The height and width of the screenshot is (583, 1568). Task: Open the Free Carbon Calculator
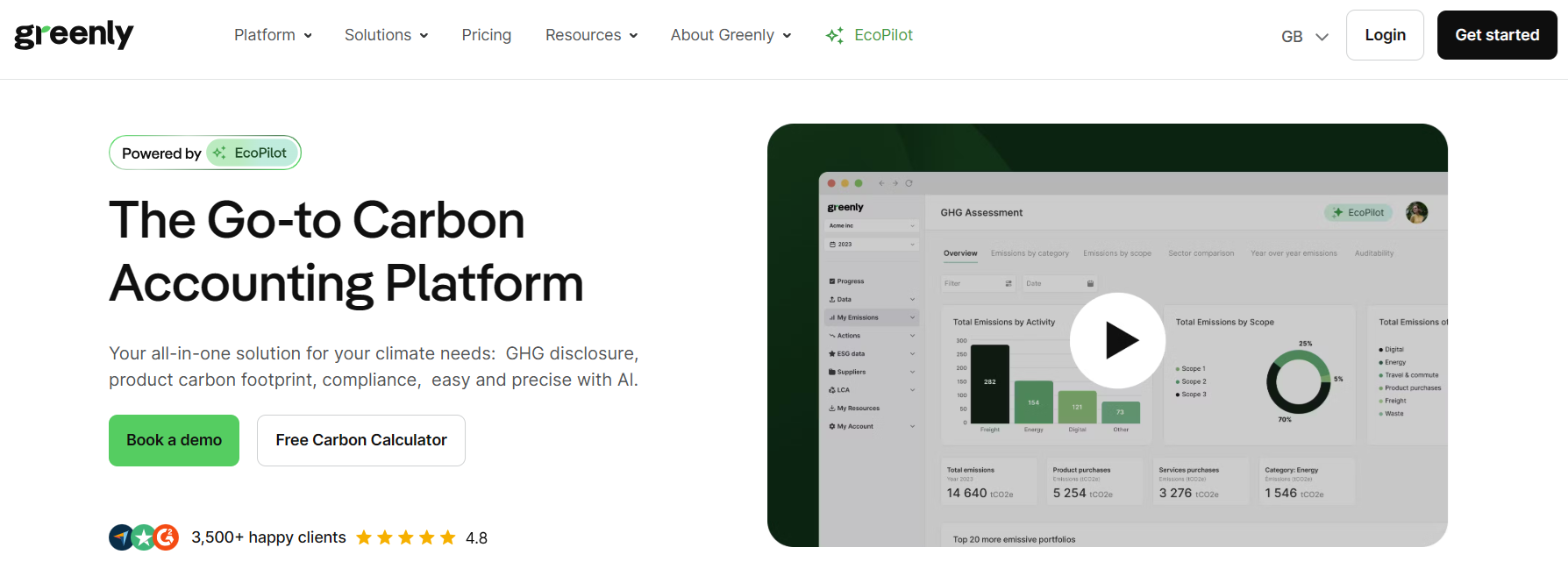coord(361,440)
